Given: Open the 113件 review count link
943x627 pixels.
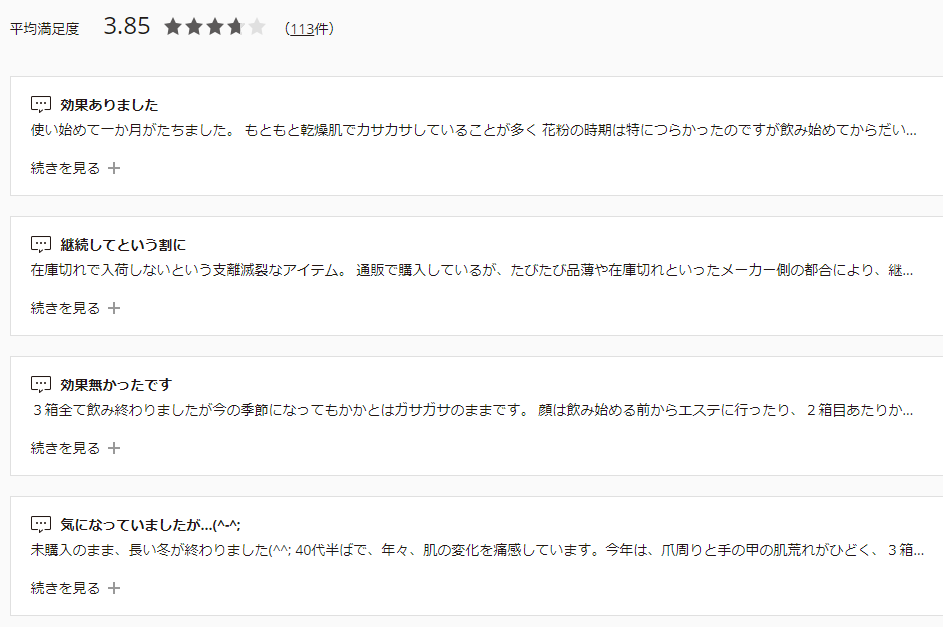Looking at the screenshot, I should (x=302, y=29).
